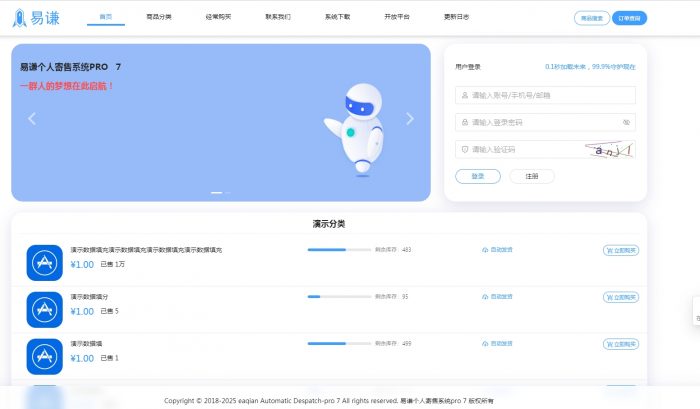This screenshot has width=700, height=409.
Task: Click the 登录 login button
Action: click(x=478, y=176)
